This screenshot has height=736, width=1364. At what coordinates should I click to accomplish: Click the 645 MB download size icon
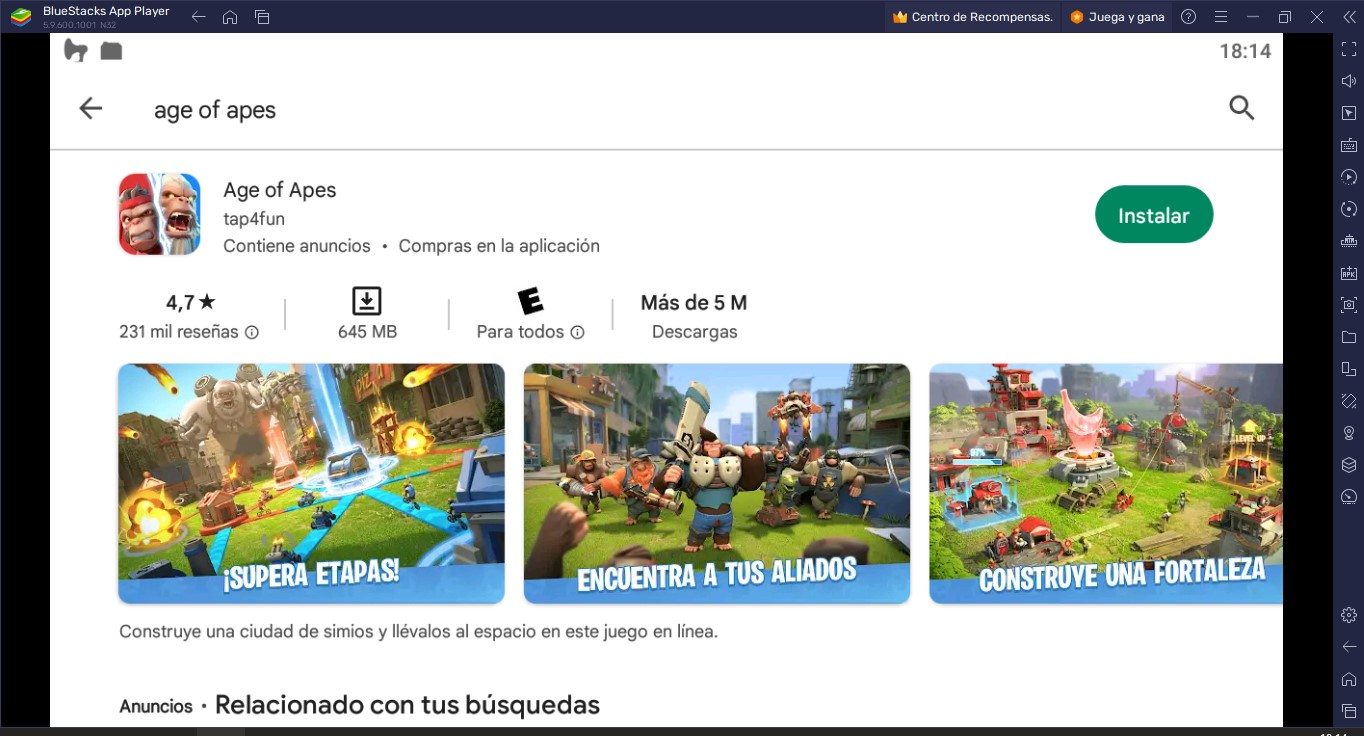click(367, 301)
